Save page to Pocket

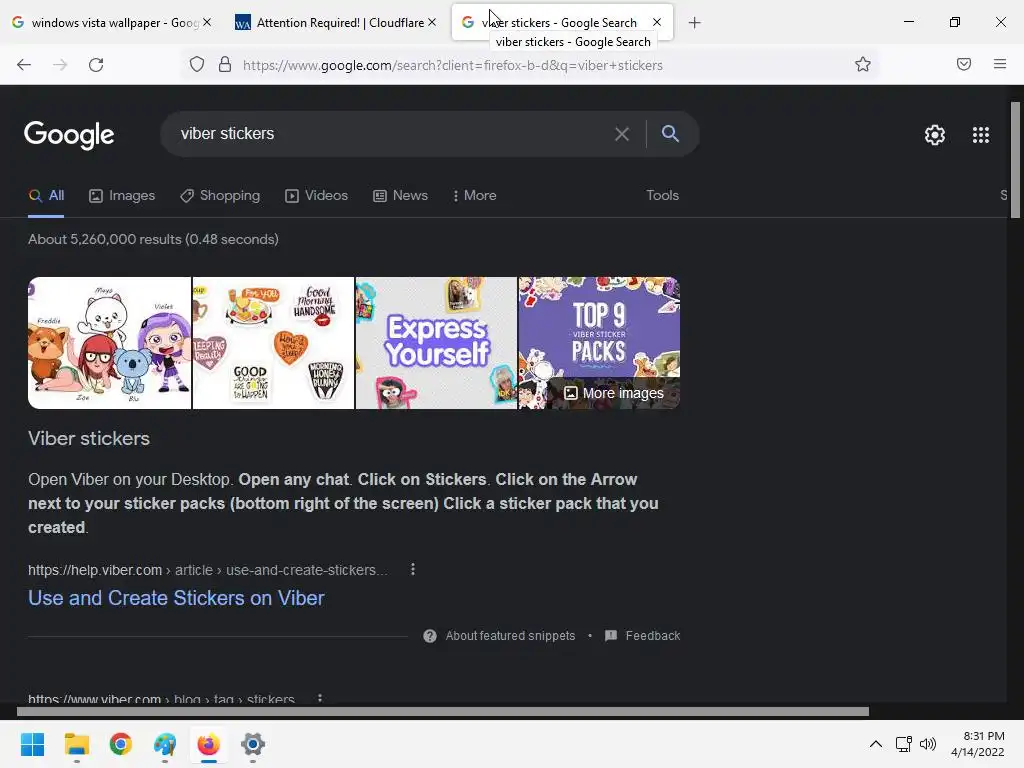[x=964, y=64]
